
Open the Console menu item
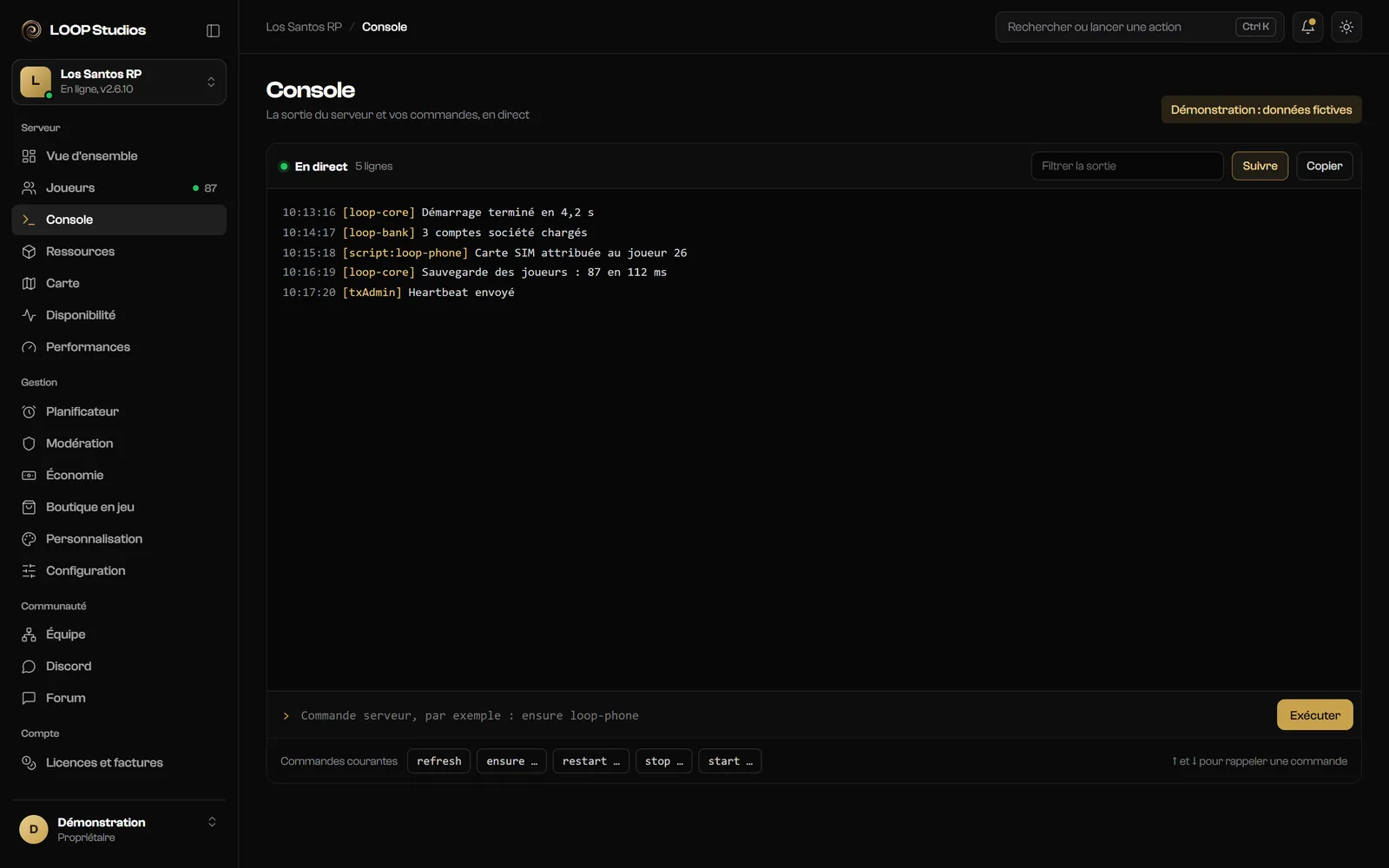pyautogui.click(x=119, y=220)
